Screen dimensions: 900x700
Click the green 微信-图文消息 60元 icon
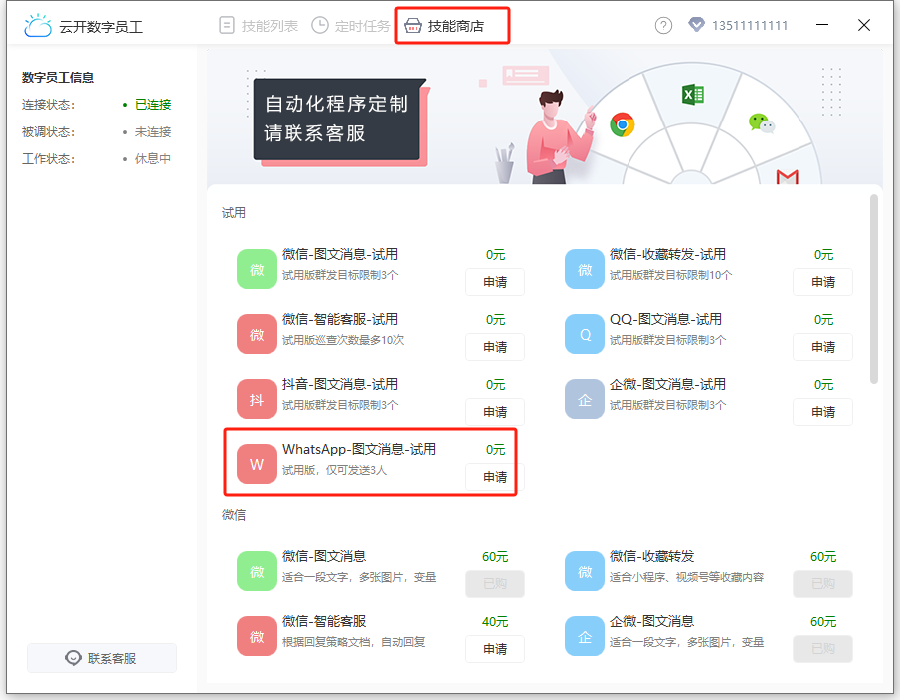(x=257, y=571)
